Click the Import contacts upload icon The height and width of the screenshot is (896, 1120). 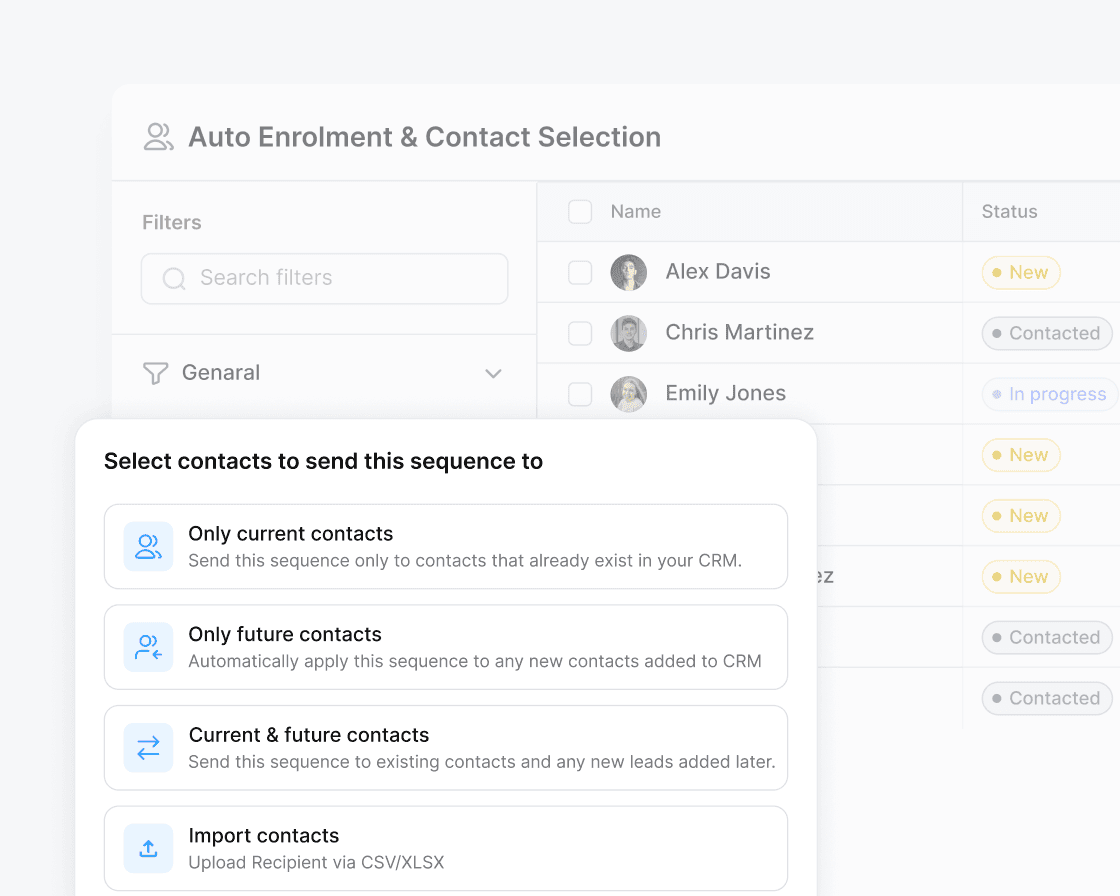tap(148, 848)
